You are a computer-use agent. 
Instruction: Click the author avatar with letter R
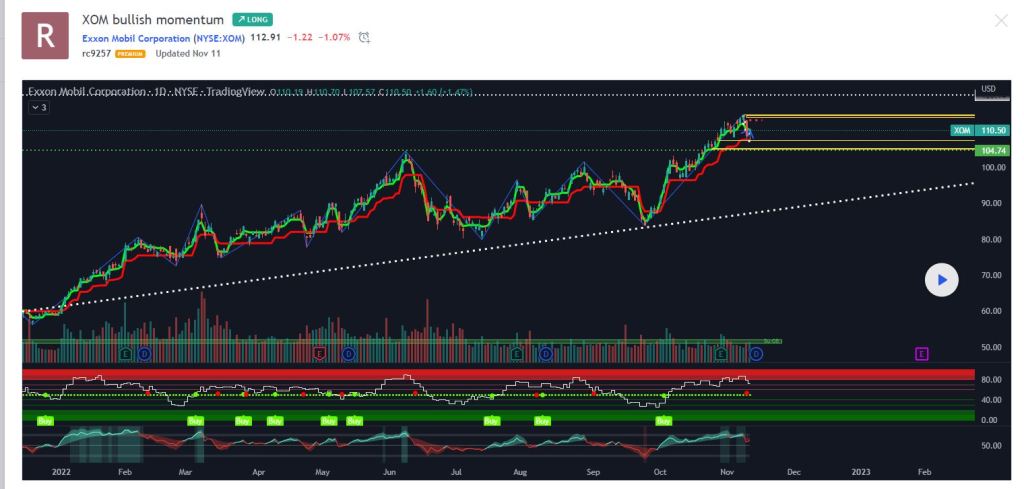45,35
